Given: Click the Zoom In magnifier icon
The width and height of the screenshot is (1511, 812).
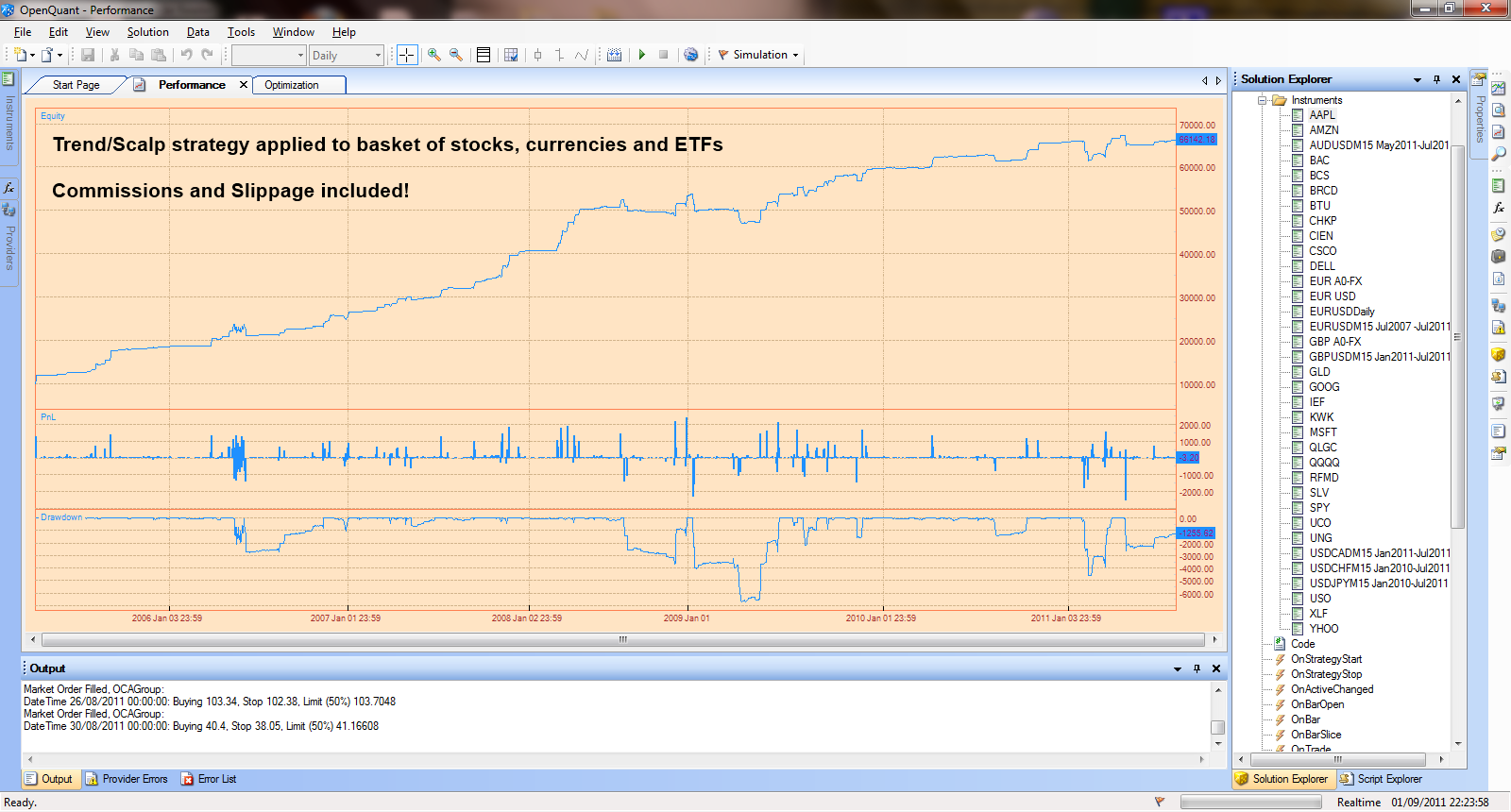Looking at the screenshot, I should point(434,55).
